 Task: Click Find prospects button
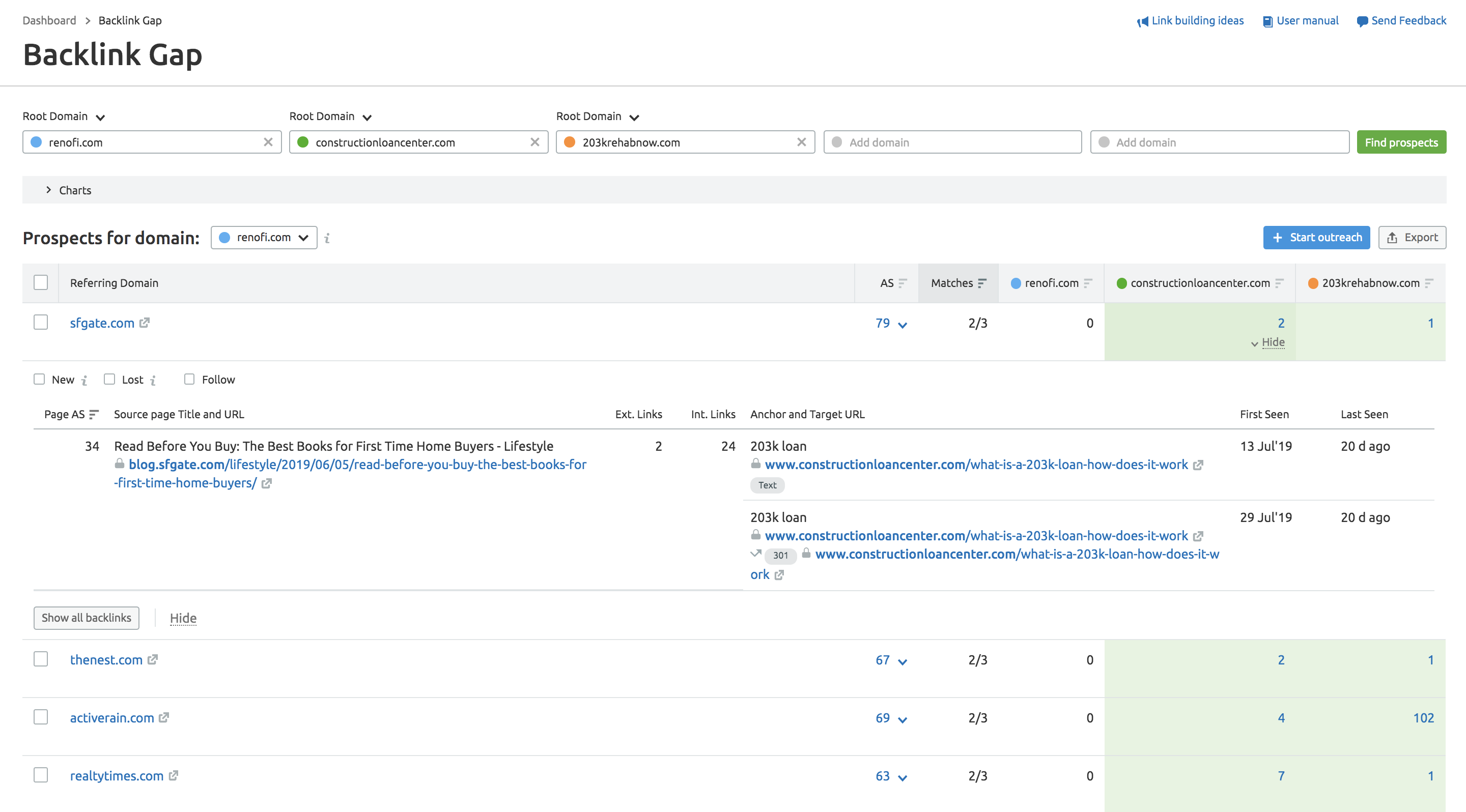tap(1401, 142)
